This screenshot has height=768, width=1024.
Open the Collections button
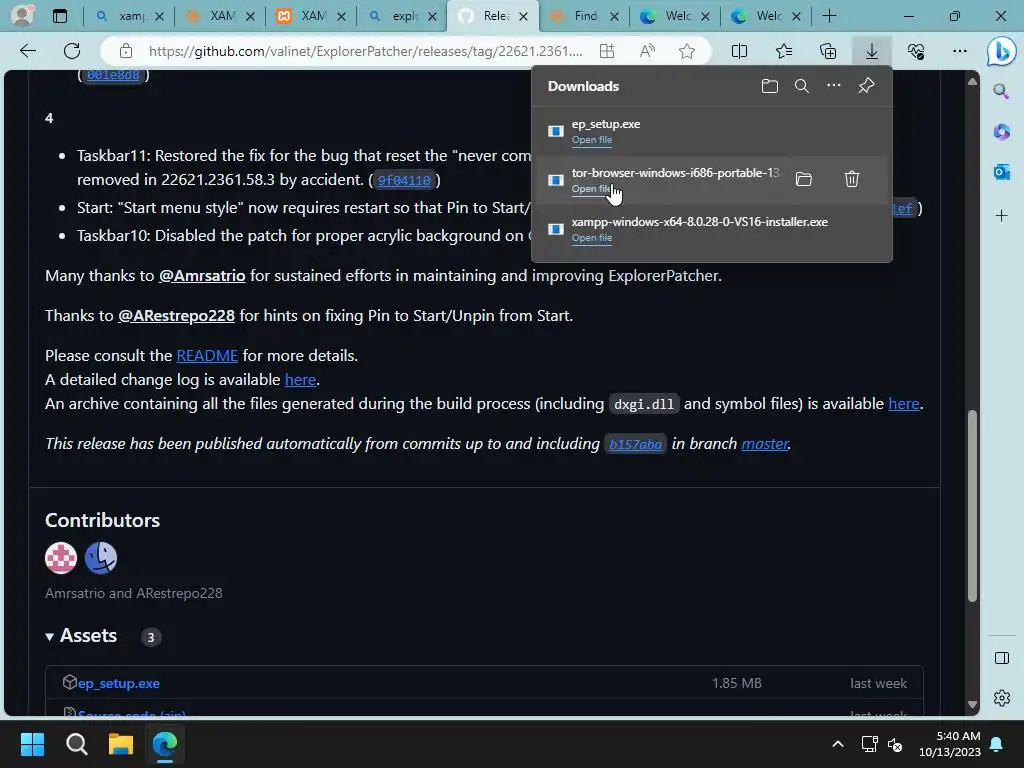(x=827, y=51)
